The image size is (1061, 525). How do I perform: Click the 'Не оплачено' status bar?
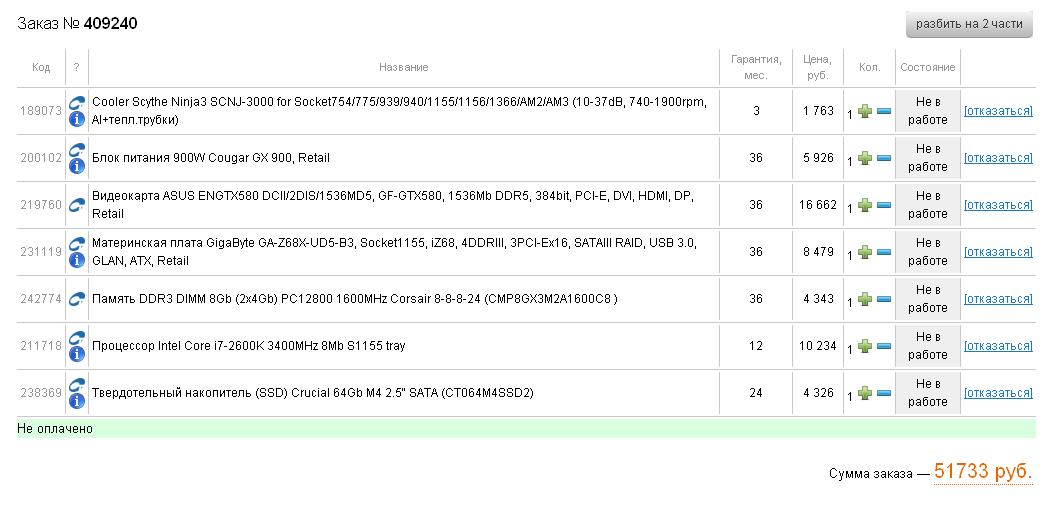click(526, 428)
